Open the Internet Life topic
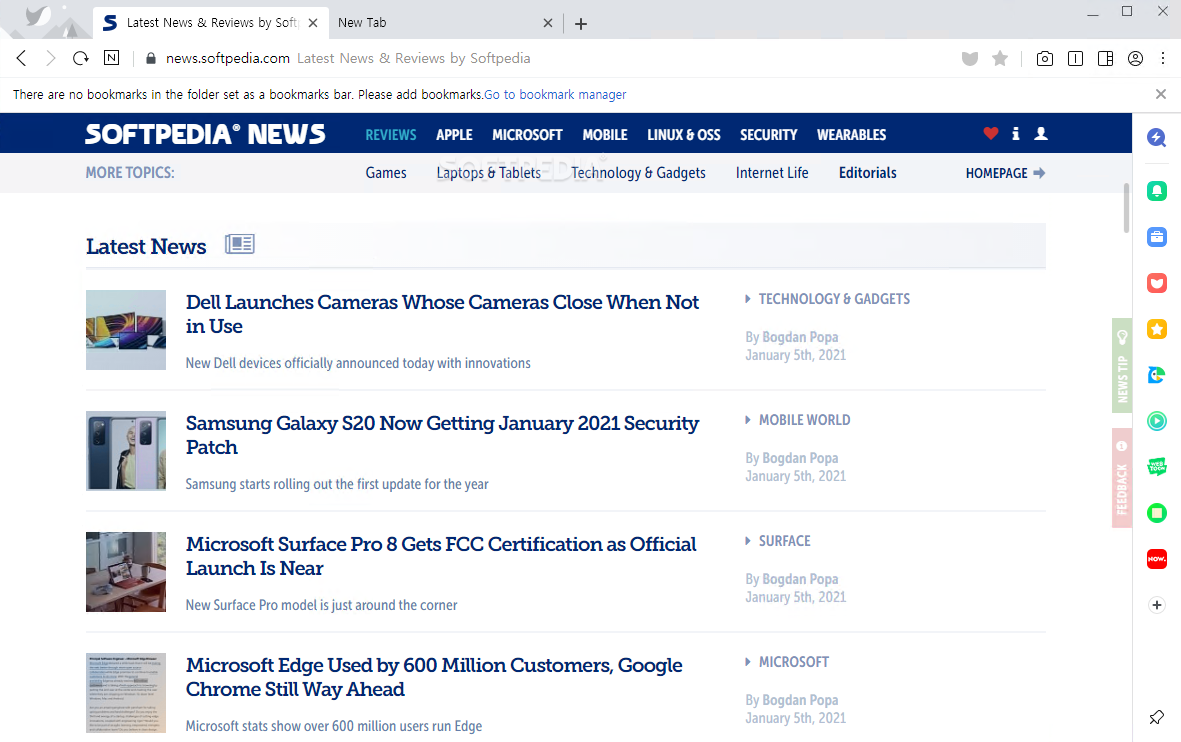 (772, 173)
